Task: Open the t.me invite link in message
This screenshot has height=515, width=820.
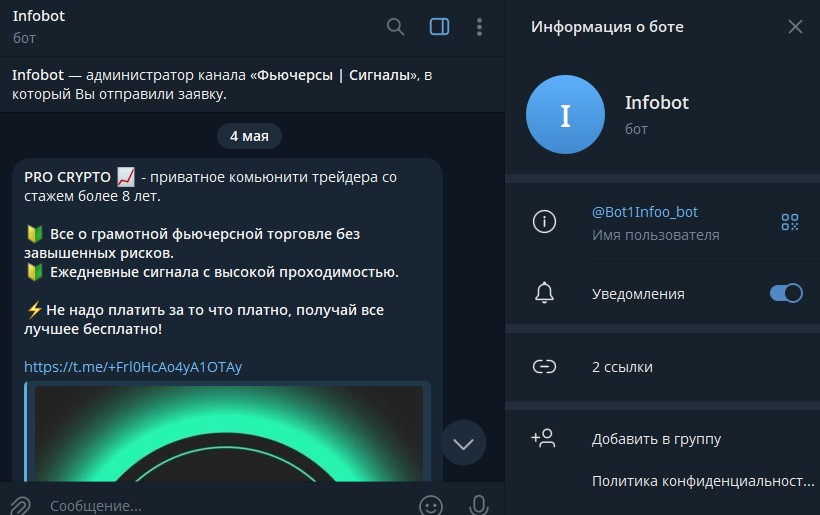Action: 133,367
